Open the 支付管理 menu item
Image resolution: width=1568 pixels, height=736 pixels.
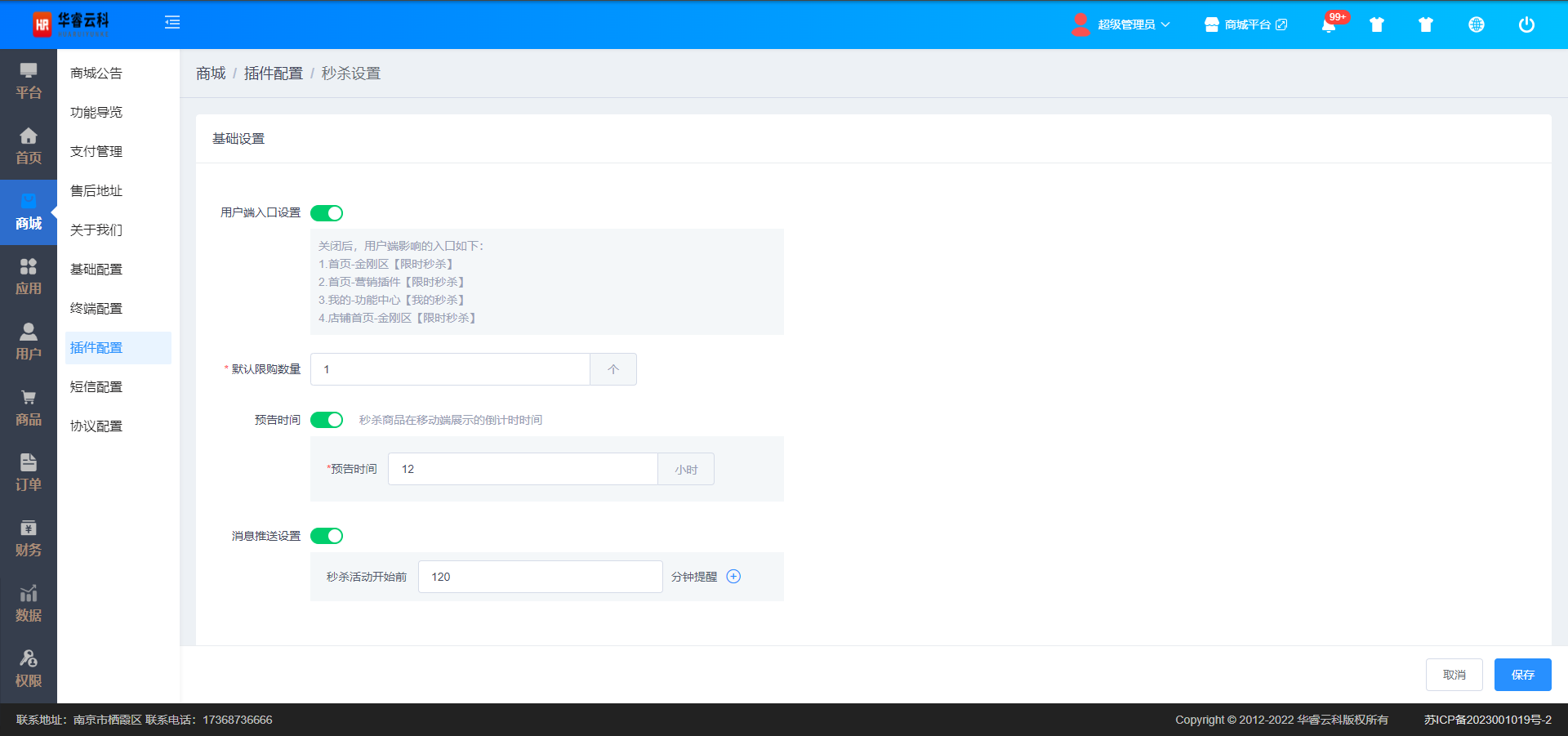click(96, 152)
